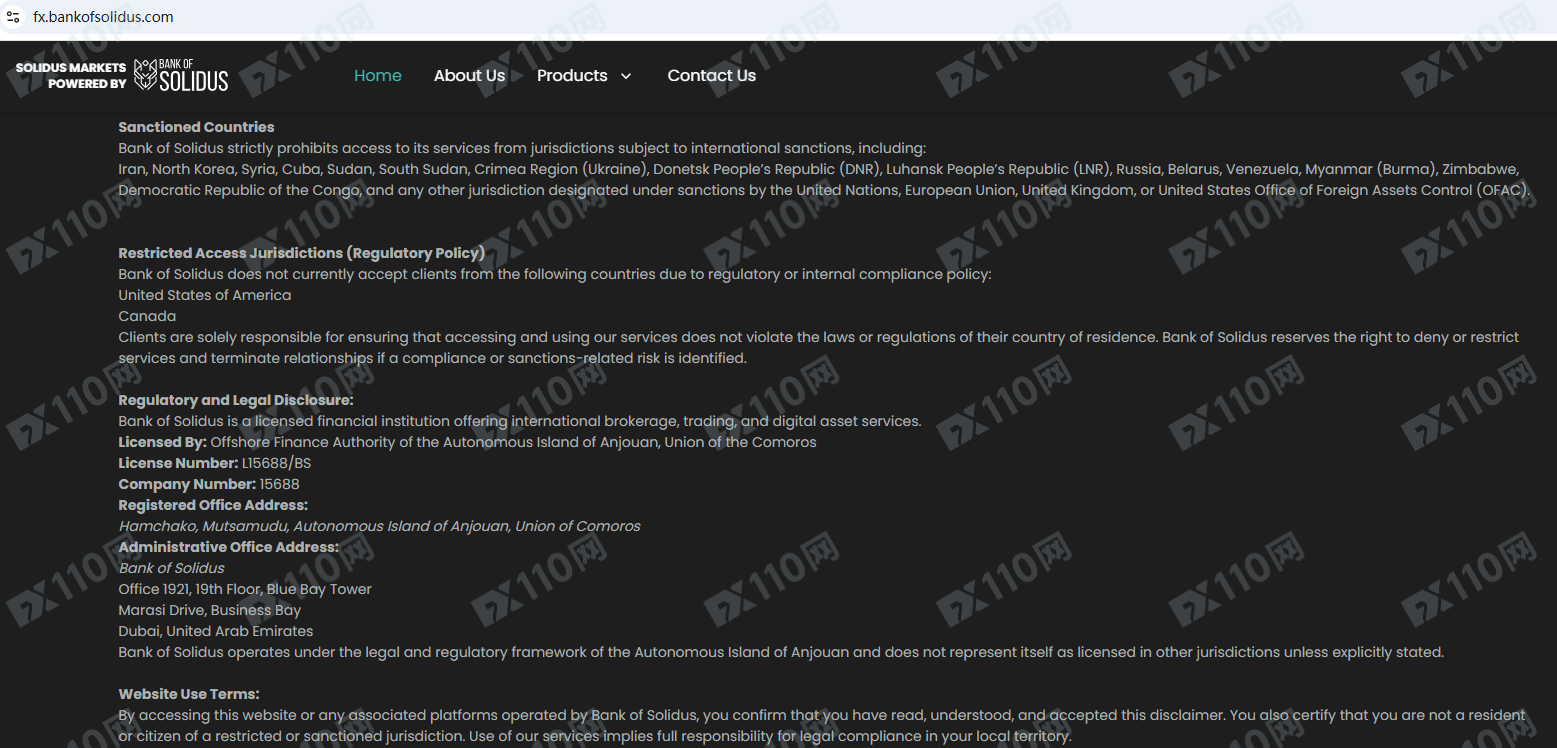Open the Products menu item
Screen dimensions: 1557x748
tap(572, 76)
